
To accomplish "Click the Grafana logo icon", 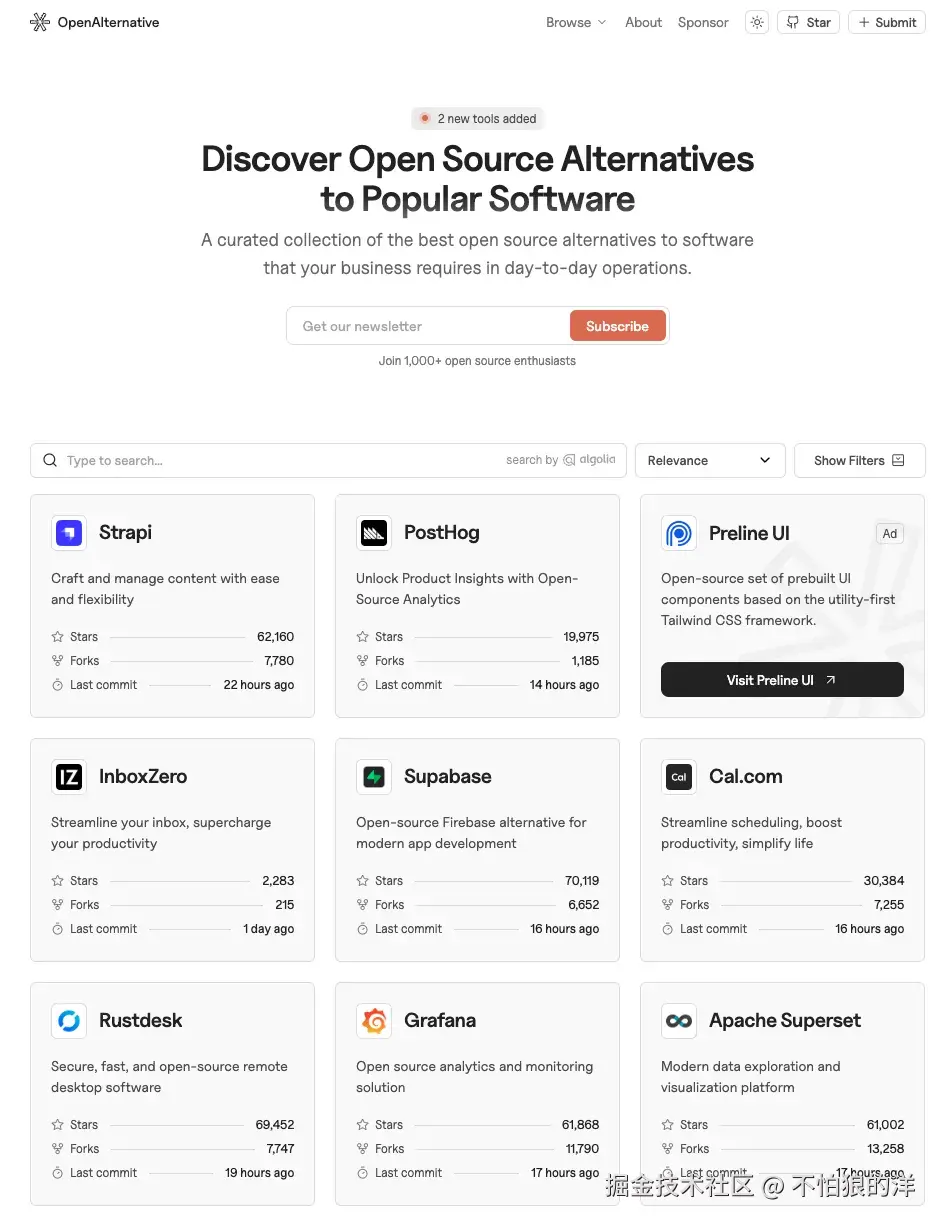I will pos(374,1021).
